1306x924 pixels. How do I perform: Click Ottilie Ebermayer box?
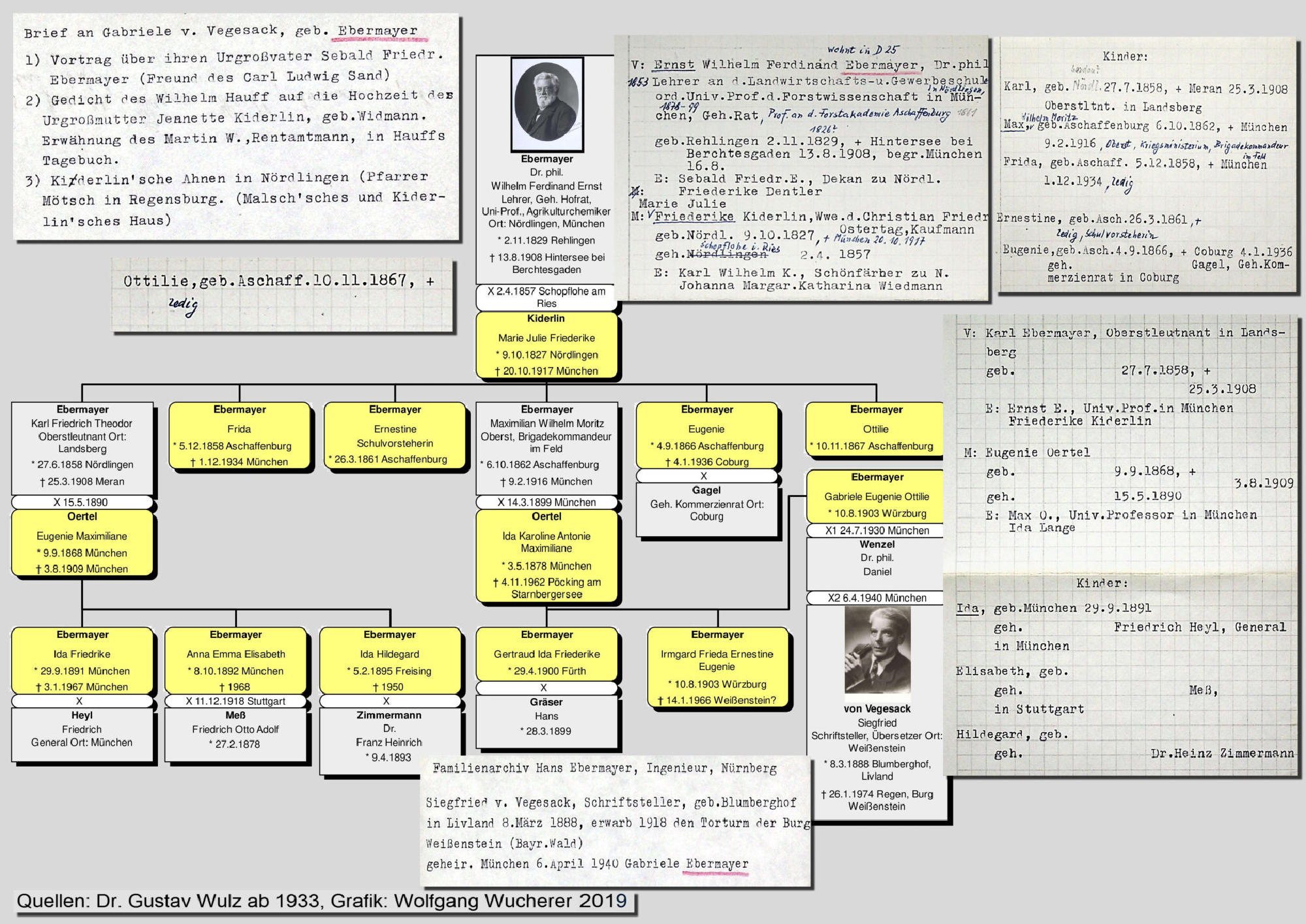(x=875, y=429)
